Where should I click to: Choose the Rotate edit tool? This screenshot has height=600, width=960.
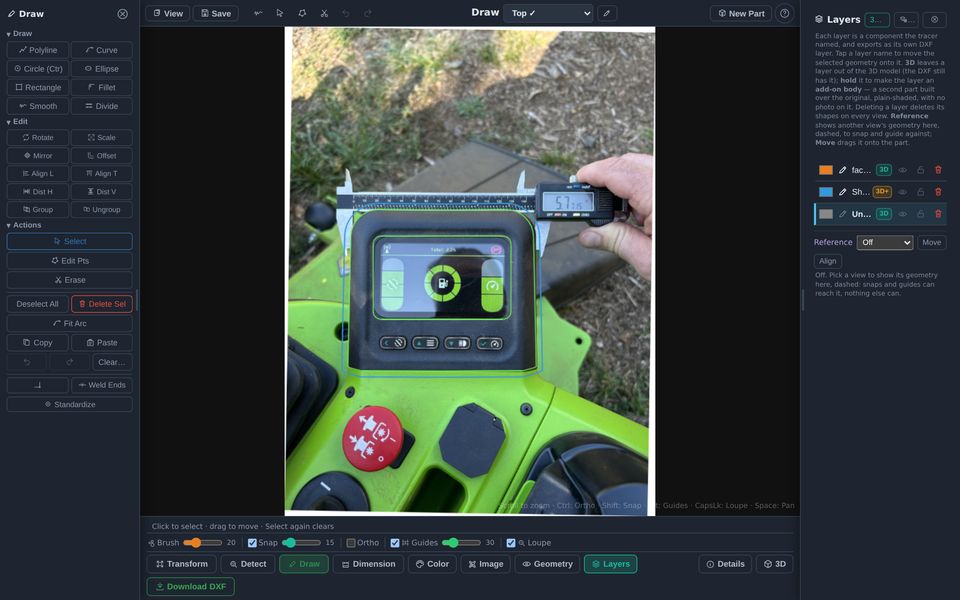coord(38,138)
